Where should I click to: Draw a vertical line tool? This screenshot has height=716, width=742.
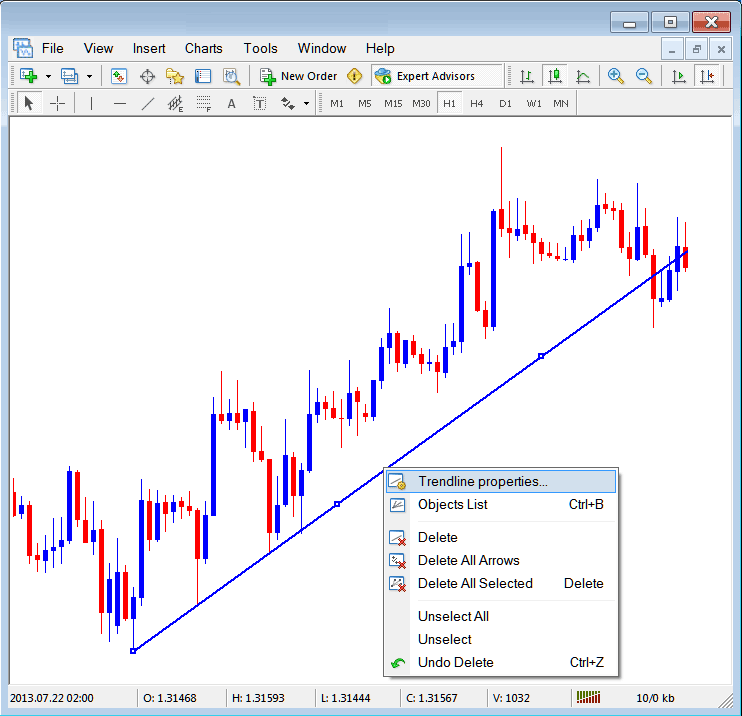(x=91, y=103)
